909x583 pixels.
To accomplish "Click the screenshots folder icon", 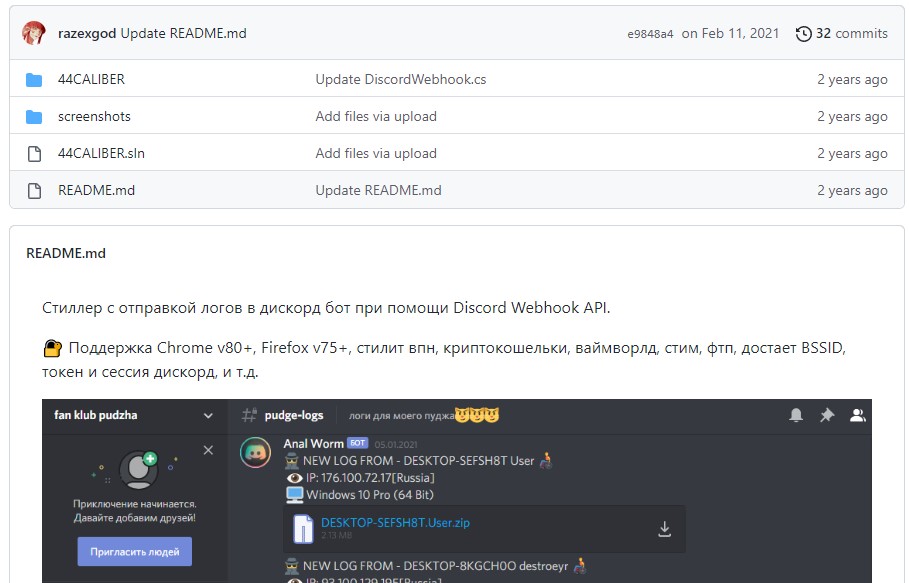I will pos(34,116).
